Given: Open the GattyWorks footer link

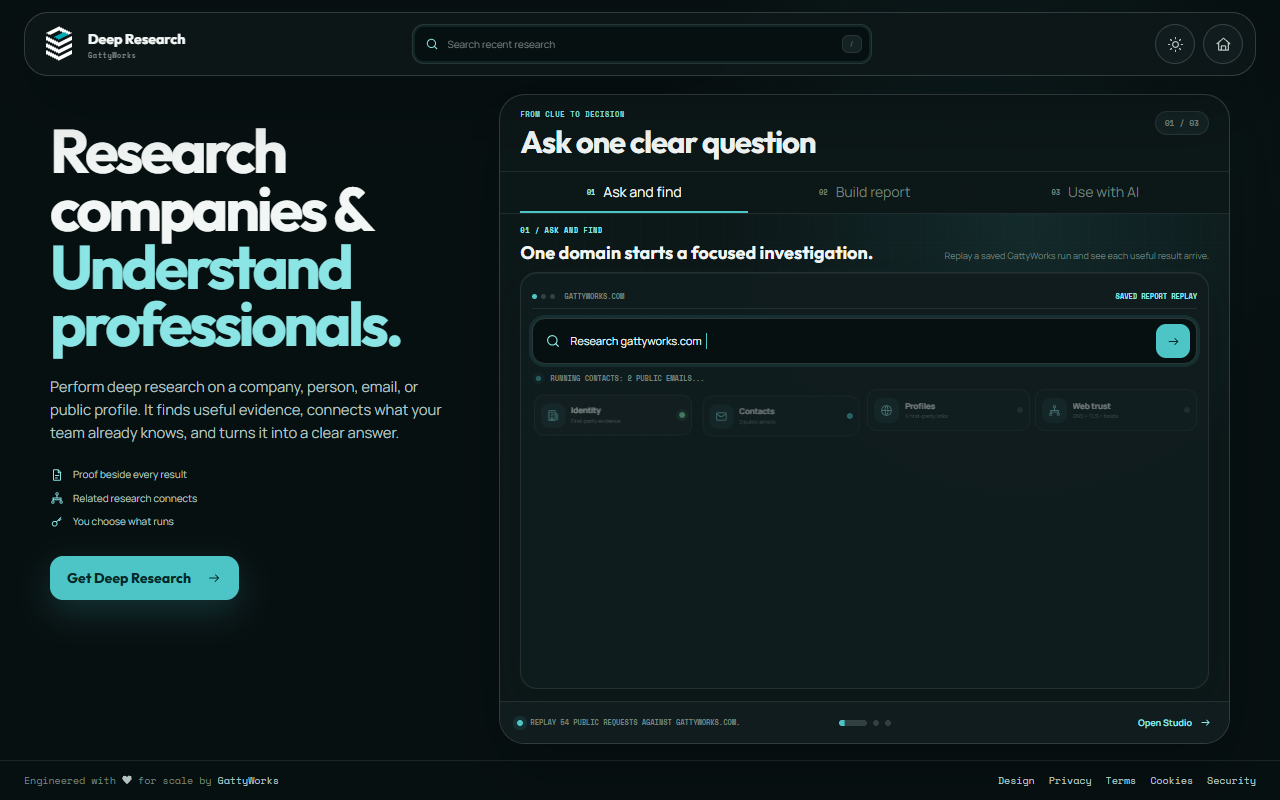Looking at the screenshot, I should [x=248, y=780].
